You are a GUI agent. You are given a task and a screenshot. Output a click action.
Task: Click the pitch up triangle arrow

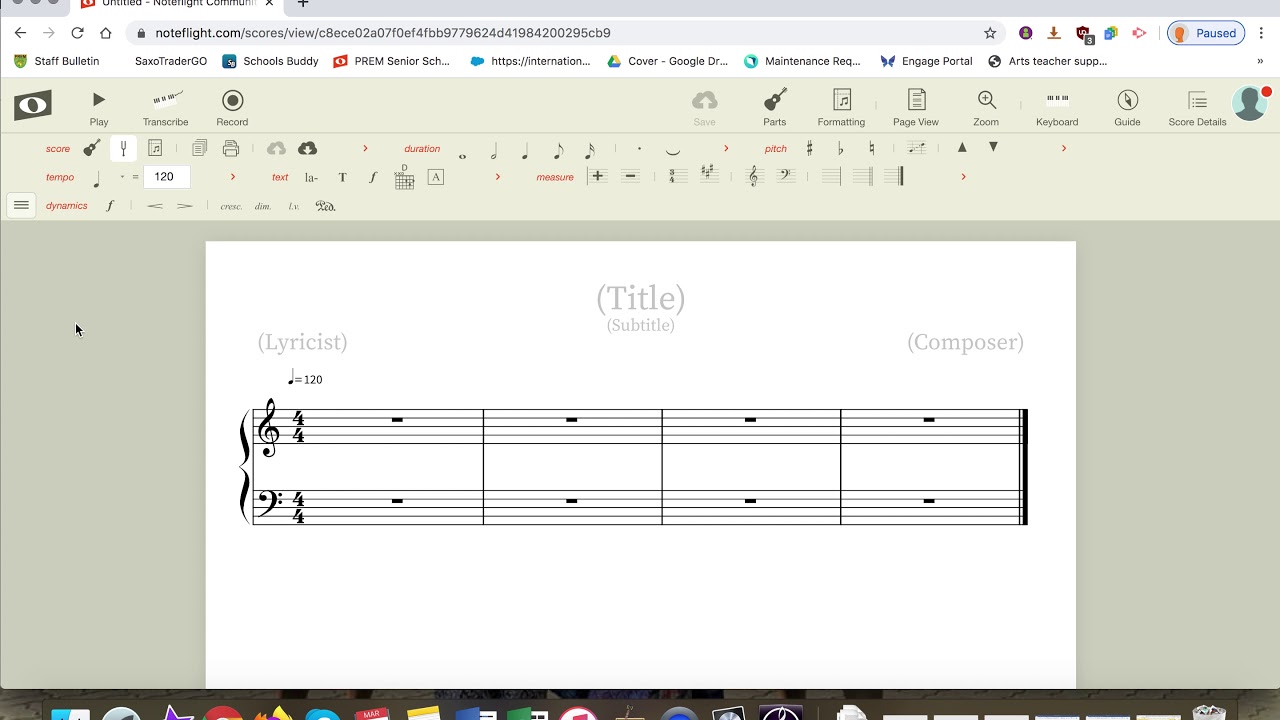(962, 147)
